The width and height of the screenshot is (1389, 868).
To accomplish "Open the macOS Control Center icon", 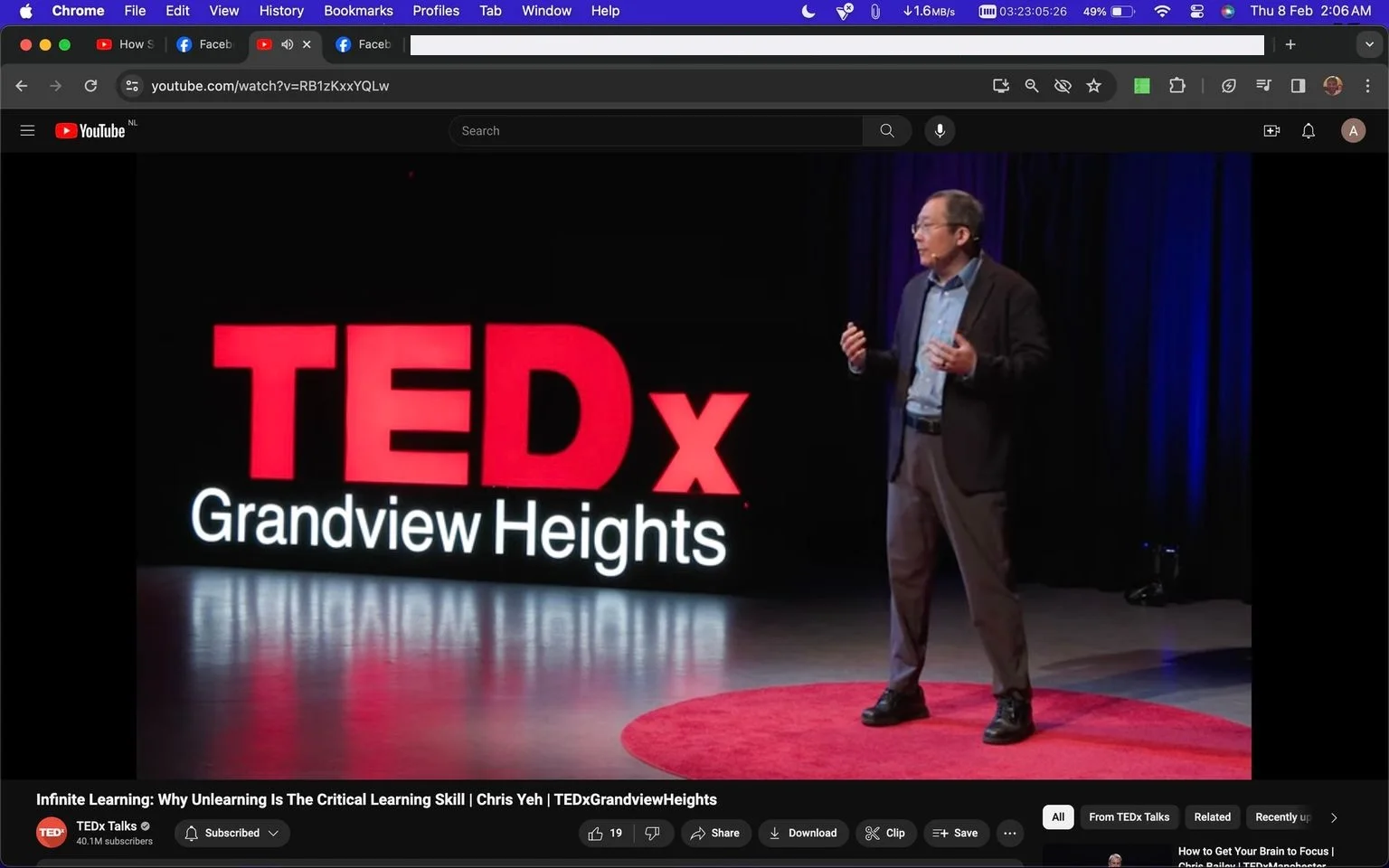I will click(1196, 11).
